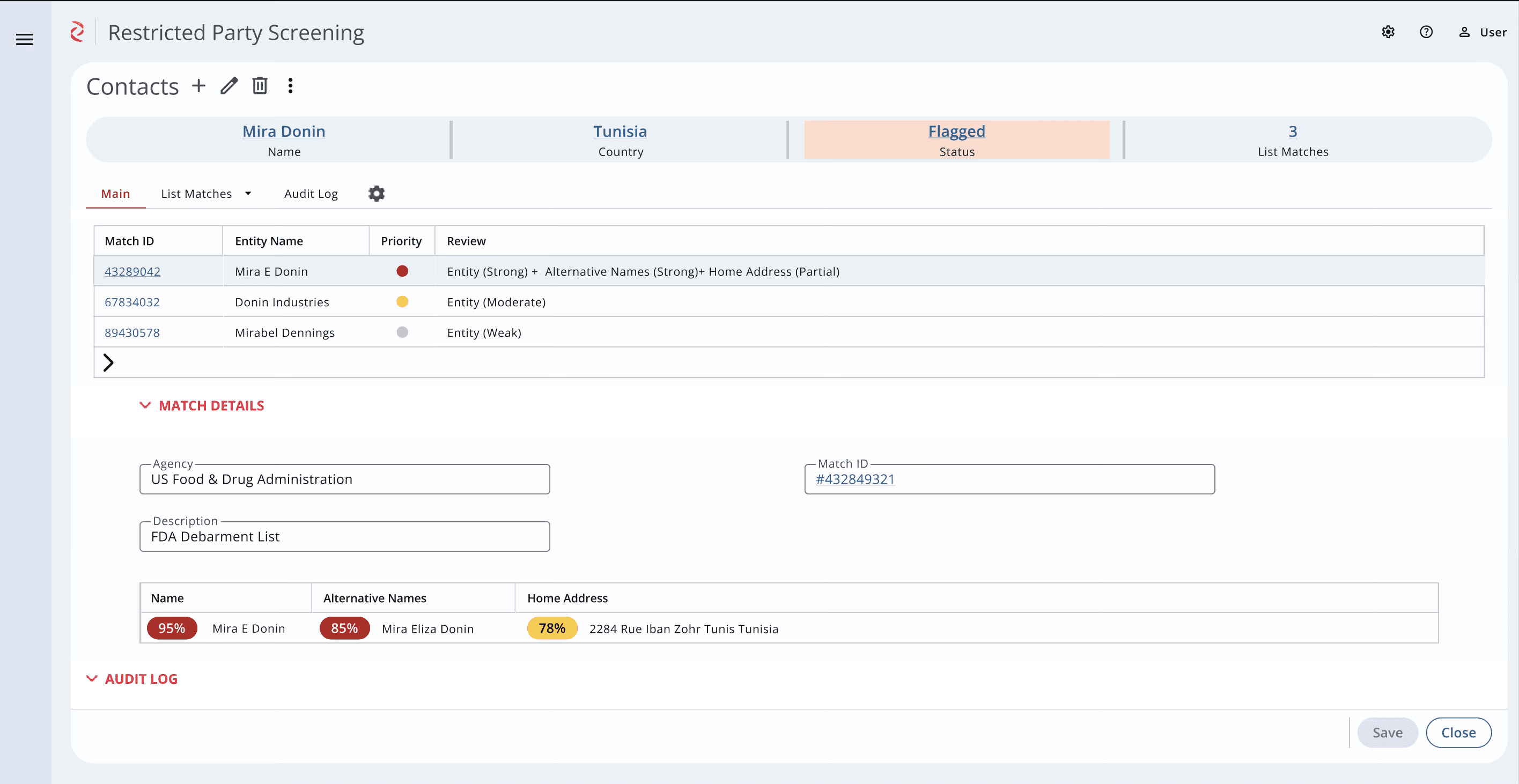Screen dimensions: 1519x784
Task: Click the Close button
Action: point(1458,733)
